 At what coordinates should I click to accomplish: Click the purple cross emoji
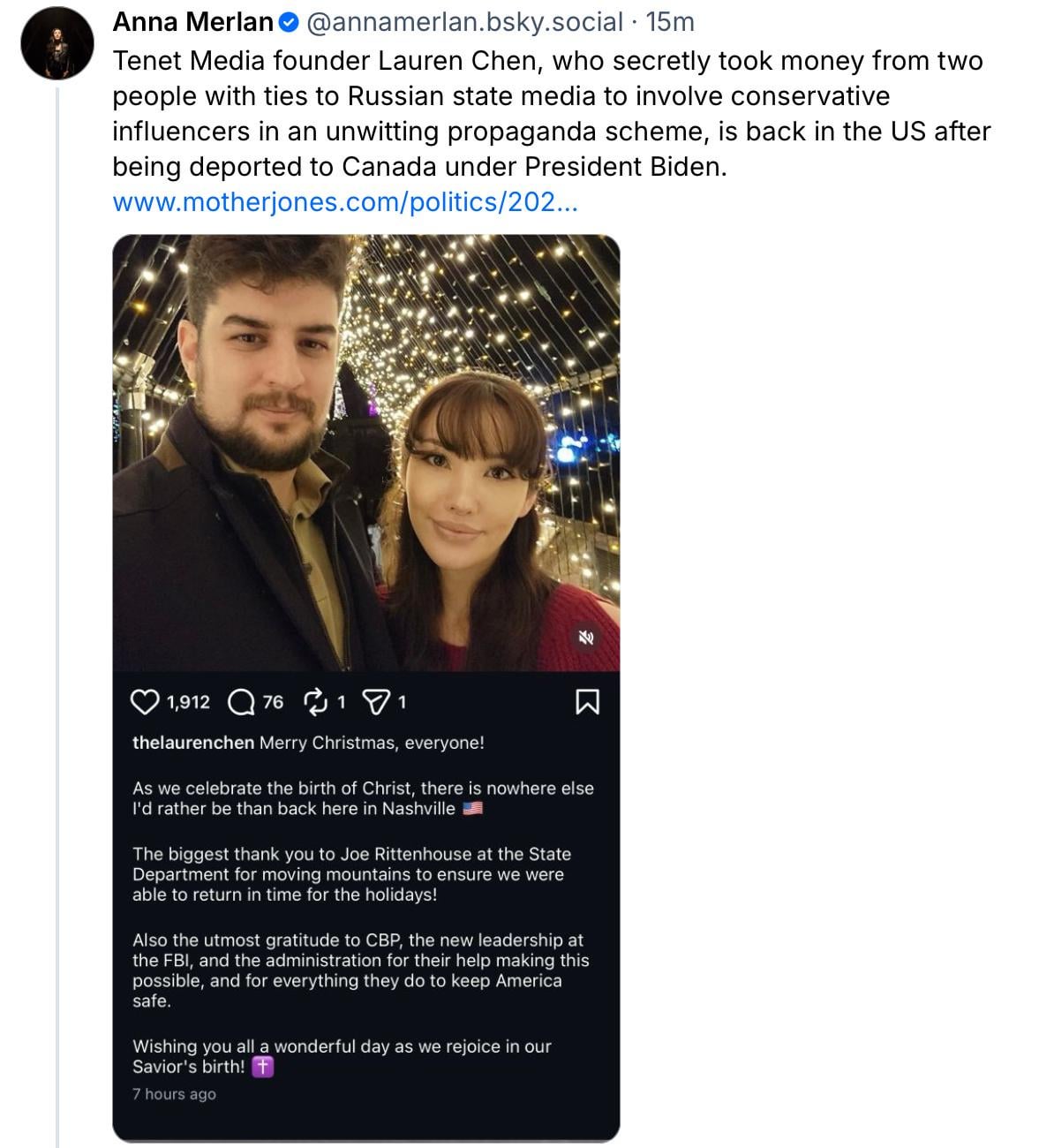[263, 1067]
